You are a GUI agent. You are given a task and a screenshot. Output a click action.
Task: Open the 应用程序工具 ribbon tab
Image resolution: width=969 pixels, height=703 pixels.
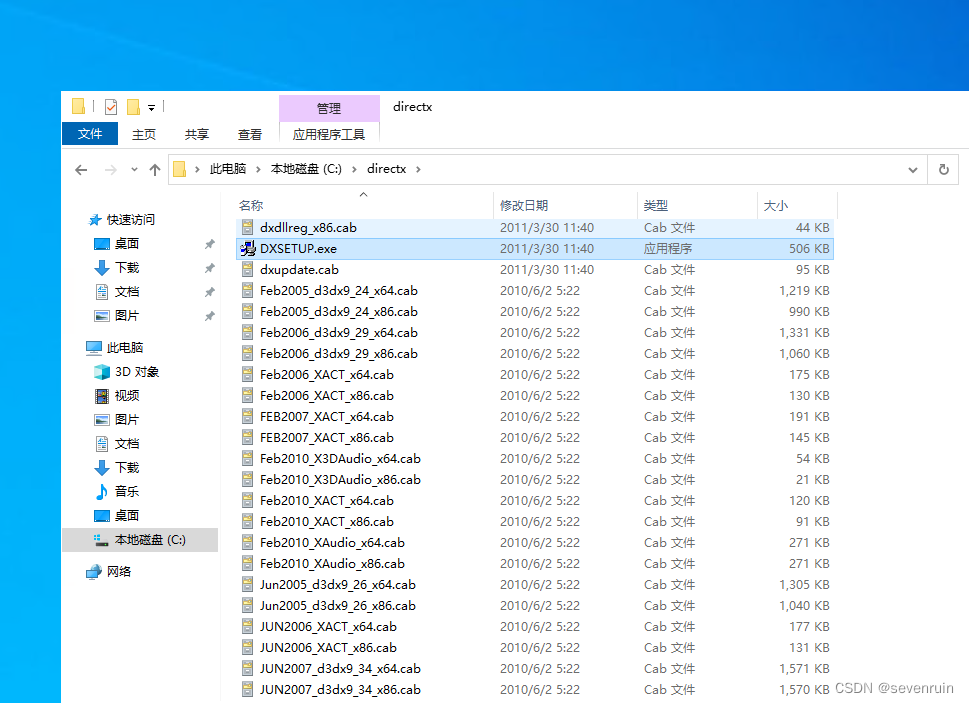coord(329,134)
